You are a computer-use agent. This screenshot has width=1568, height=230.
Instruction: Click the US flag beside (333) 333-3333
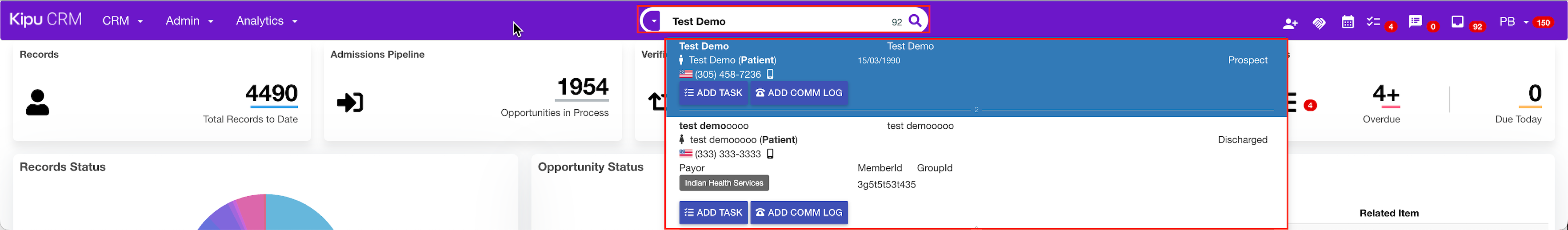[x=686, y=154]
